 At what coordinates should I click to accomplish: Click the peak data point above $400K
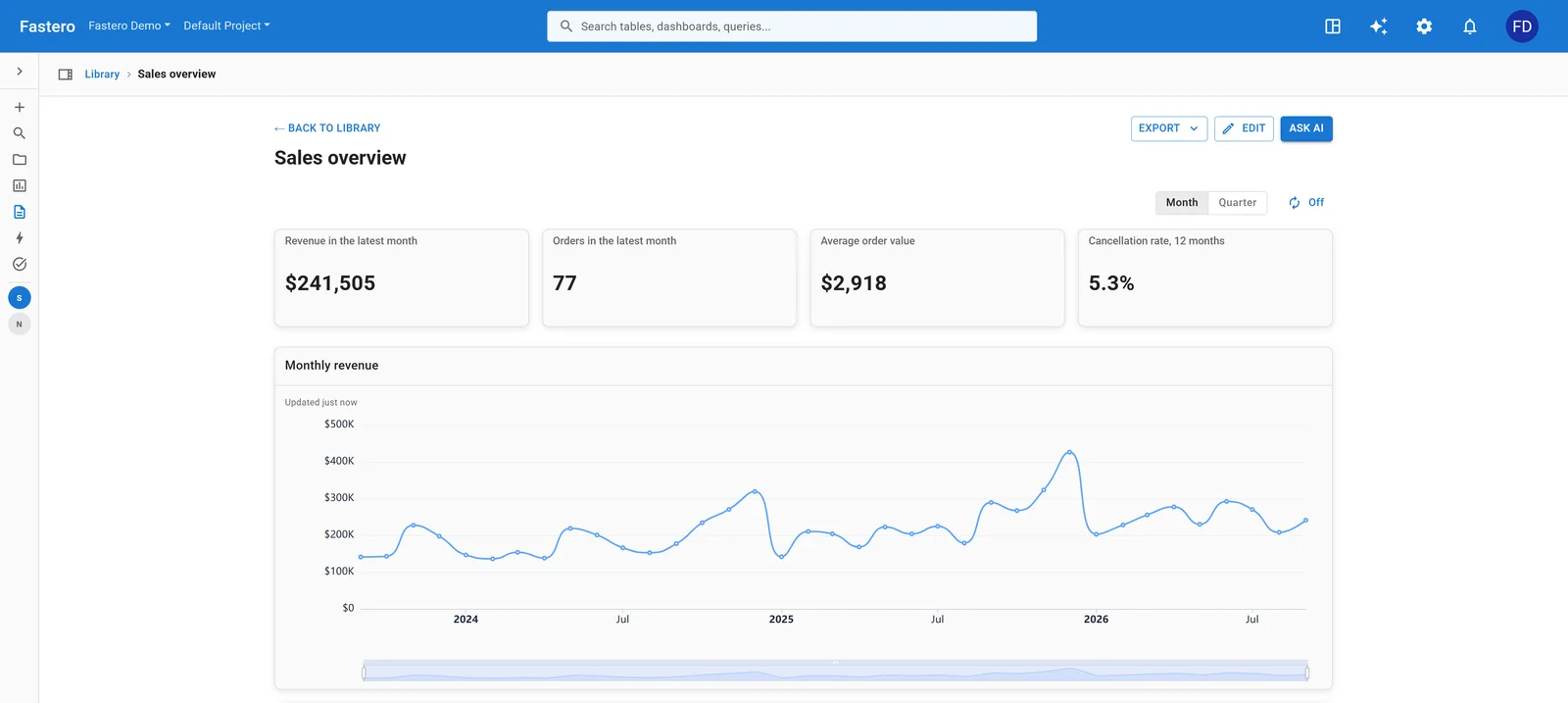tap(1069, 452)
